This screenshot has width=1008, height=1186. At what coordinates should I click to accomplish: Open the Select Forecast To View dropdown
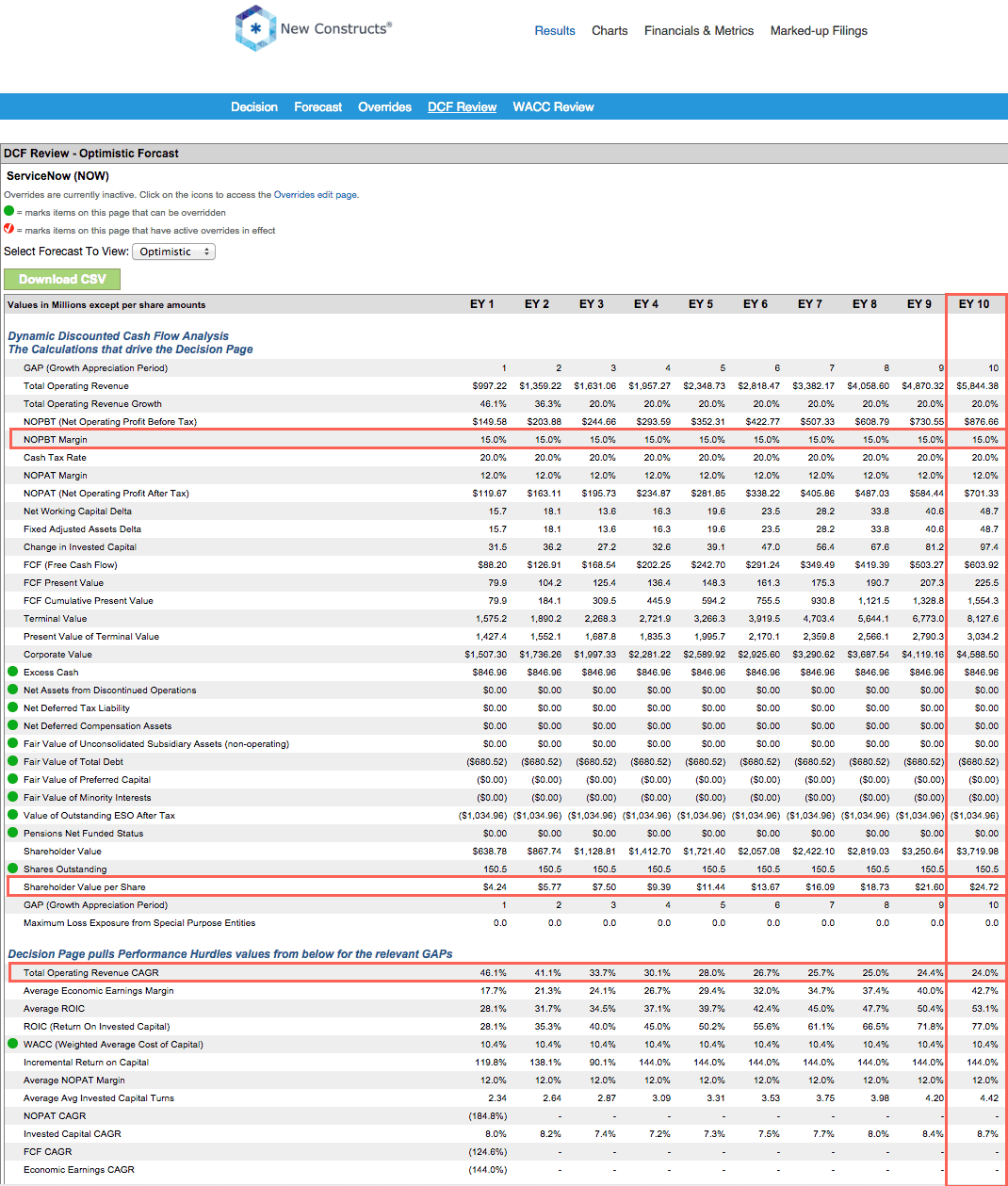coord(173,252)
